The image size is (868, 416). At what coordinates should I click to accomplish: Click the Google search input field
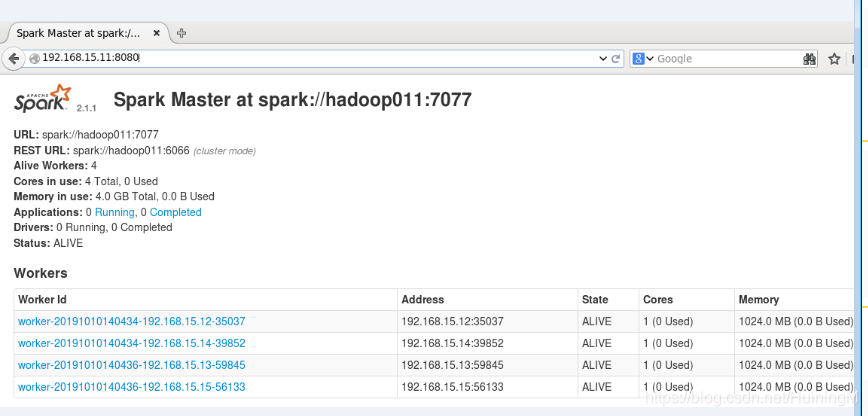(728, 59)
